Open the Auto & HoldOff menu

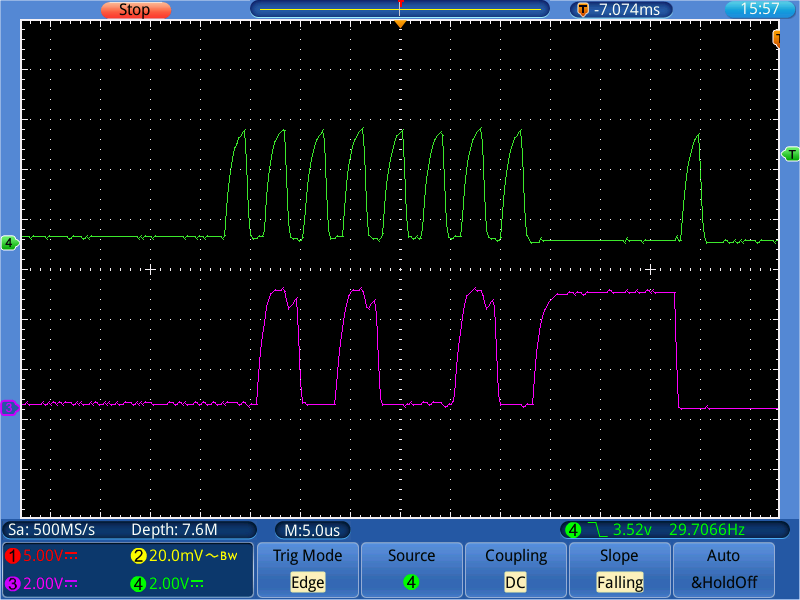point(723,569)
